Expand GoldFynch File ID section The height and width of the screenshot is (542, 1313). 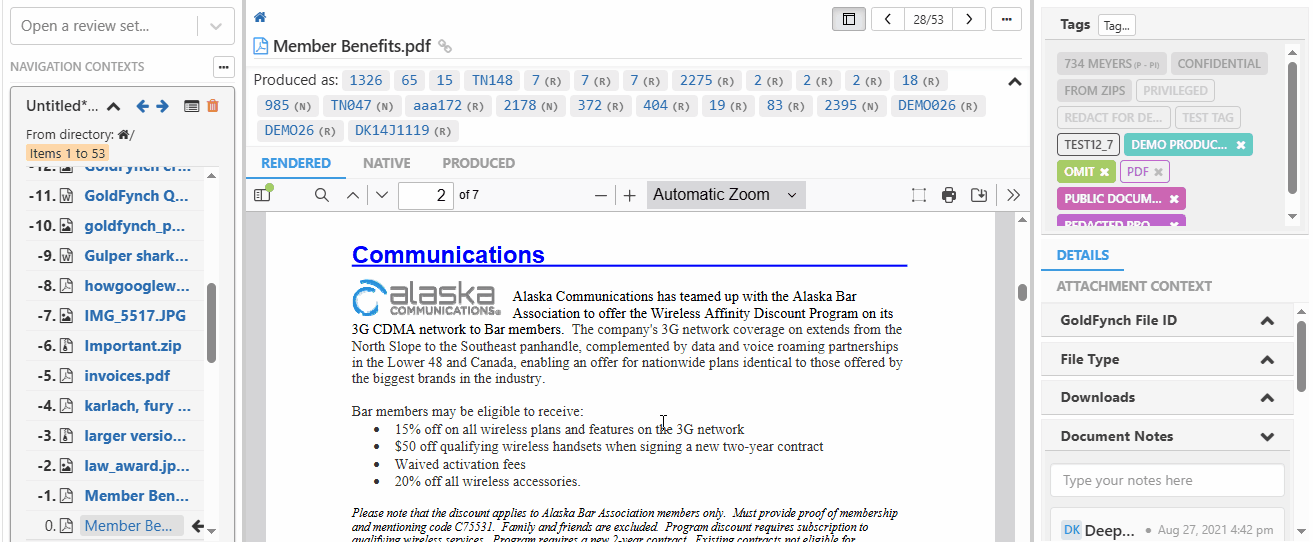1267,321
